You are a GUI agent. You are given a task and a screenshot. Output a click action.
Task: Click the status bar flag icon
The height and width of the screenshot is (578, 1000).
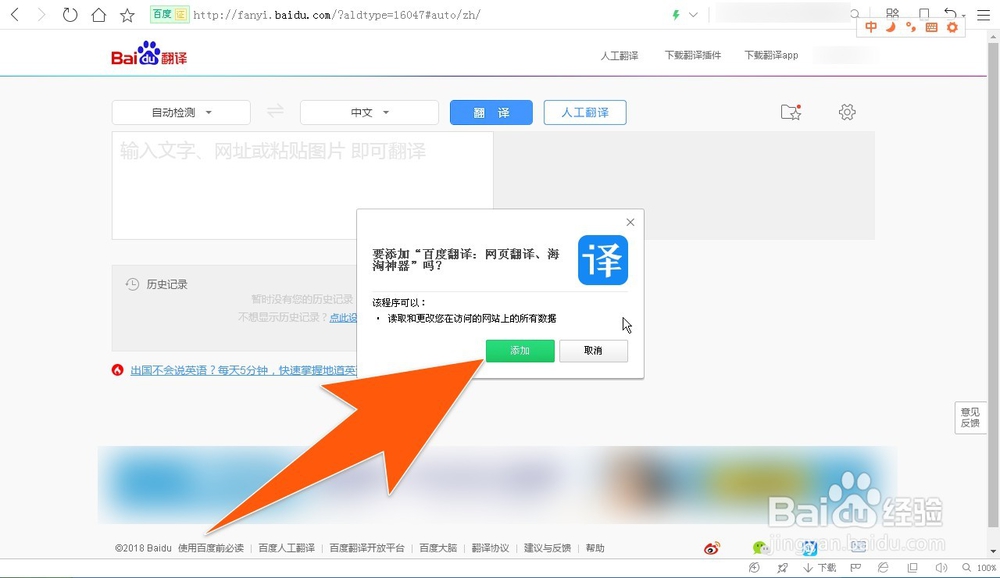(856, 568)
